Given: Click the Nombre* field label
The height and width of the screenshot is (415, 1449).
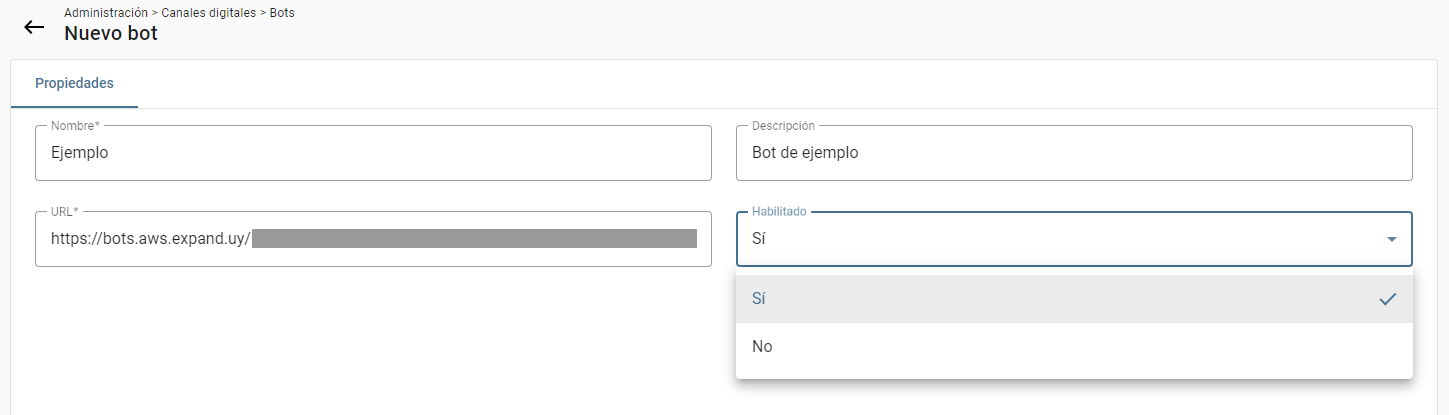Looking at the screenshot, I should [x=76, y=126].
